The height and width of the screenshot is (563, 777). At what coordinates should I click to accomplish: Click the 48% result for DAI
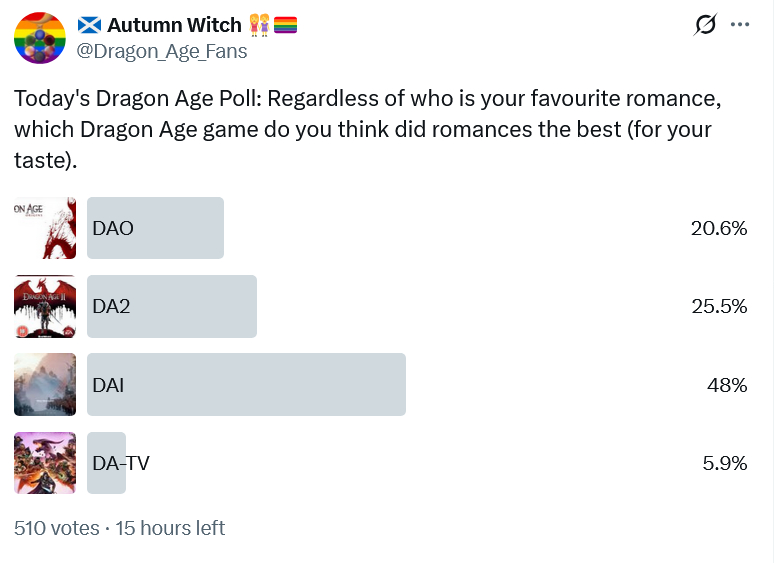point(727,384)
